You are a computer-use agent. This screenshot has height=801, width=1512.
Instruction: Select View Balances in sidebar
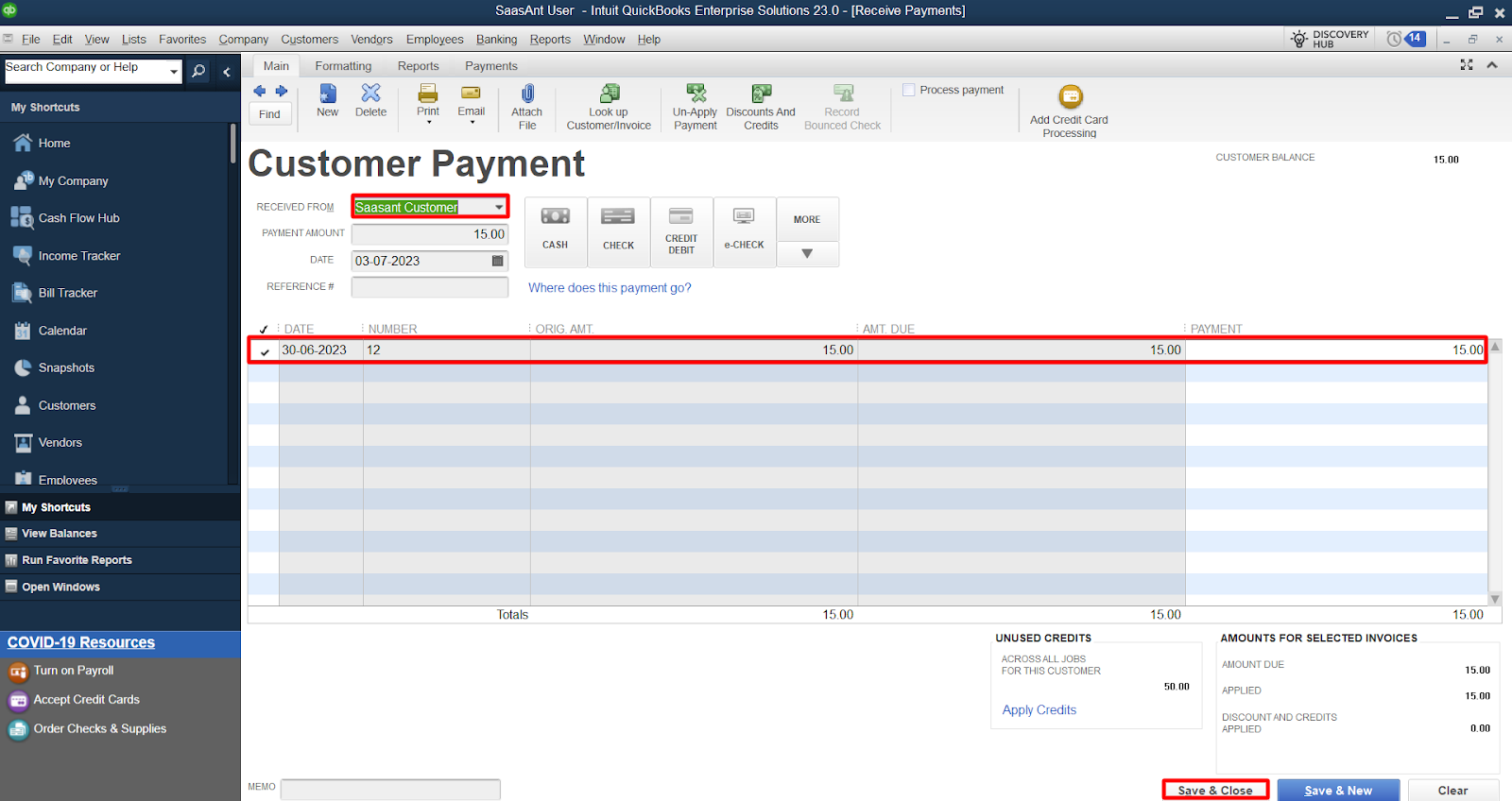tap(60, 534)
